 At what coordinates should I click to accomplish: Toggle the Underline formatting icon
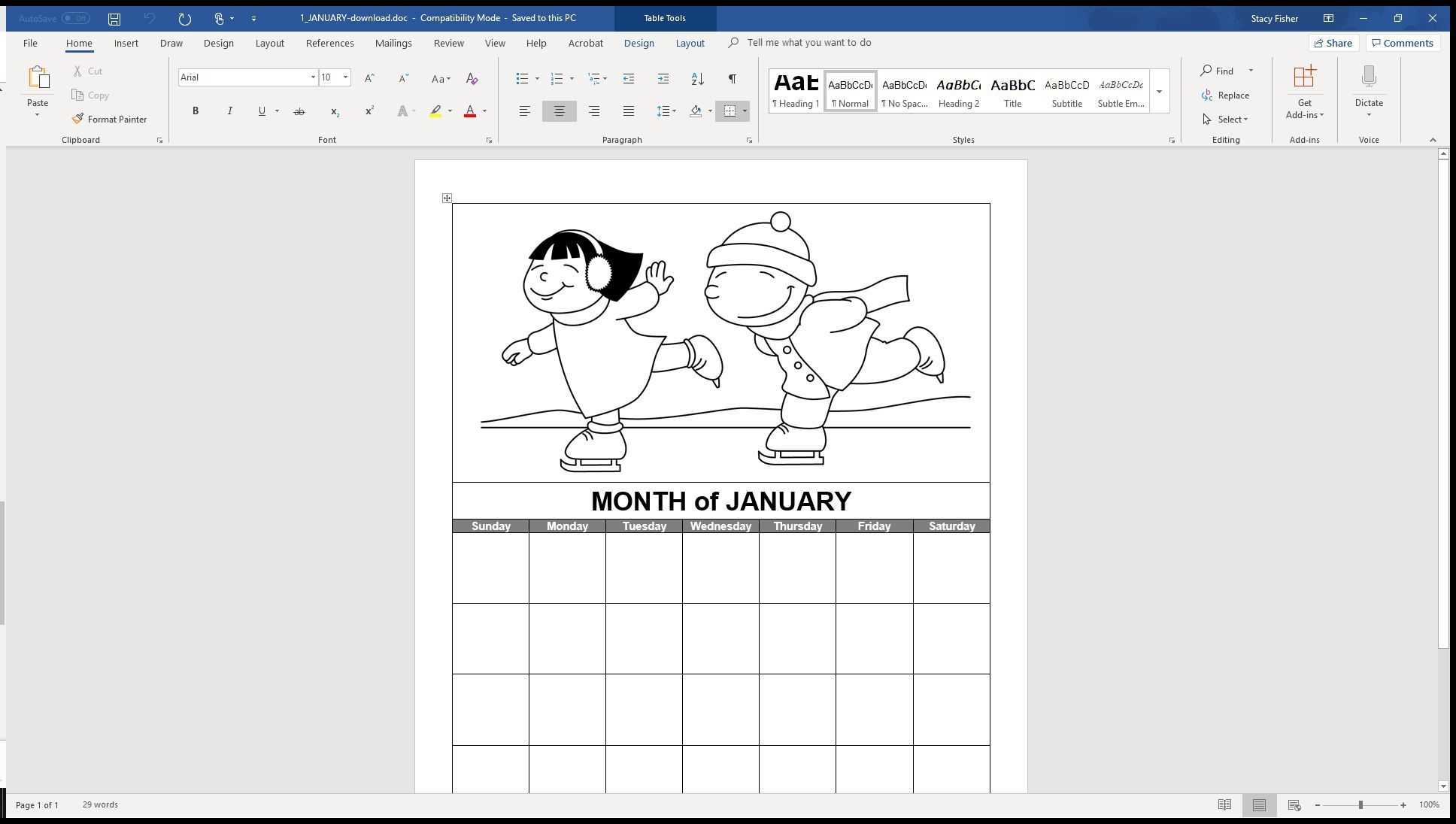click(263, 111)
